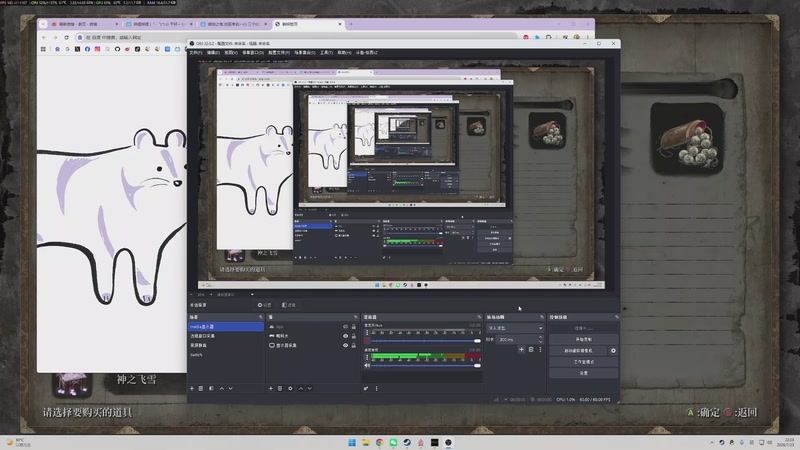Open the fade transition type dropdown
The width and height of the screenshot is (800, 450).
[x=515, y=328]
